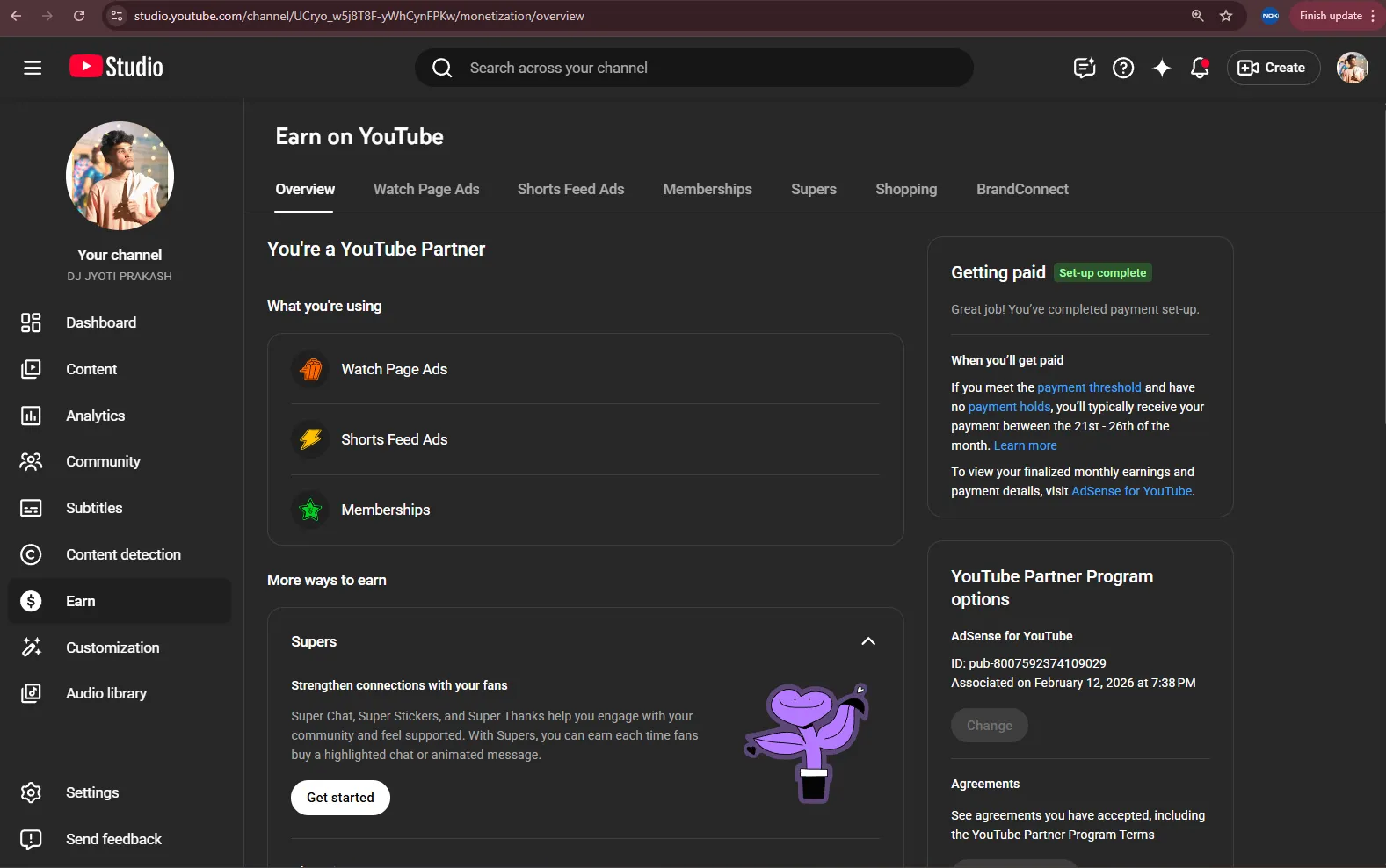This screenshot has height=868, width=1386.
Task: Select the Shopping tab
Action: pyautogui.click(x=906, y=189)
